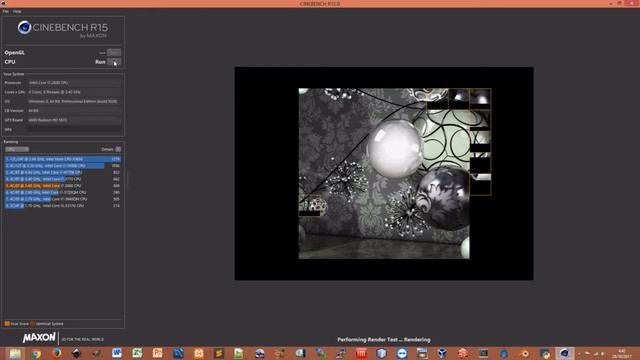Select the Cores x GHz value
Viewport: 640px width, 360px height.
(x=74, y=92)
